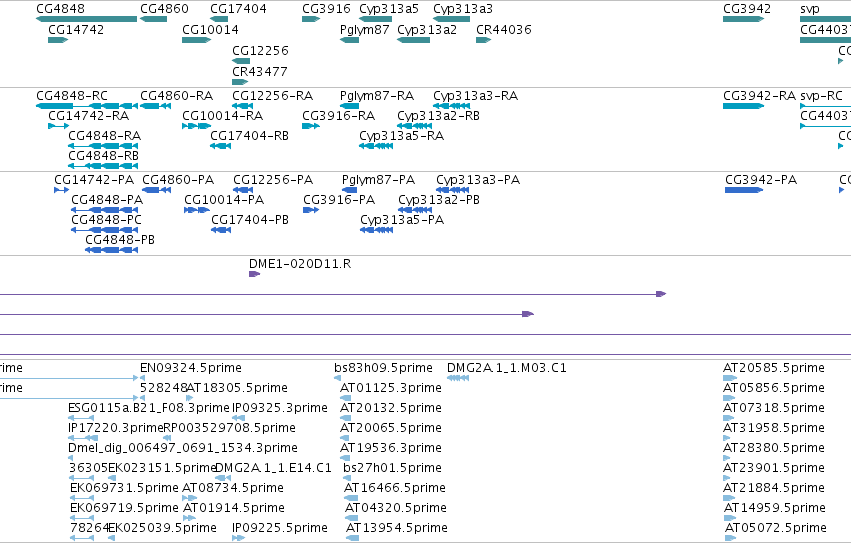Select the CG4860 gene label
The width and height of the screenshot is (851, 543).
[164, 9]
